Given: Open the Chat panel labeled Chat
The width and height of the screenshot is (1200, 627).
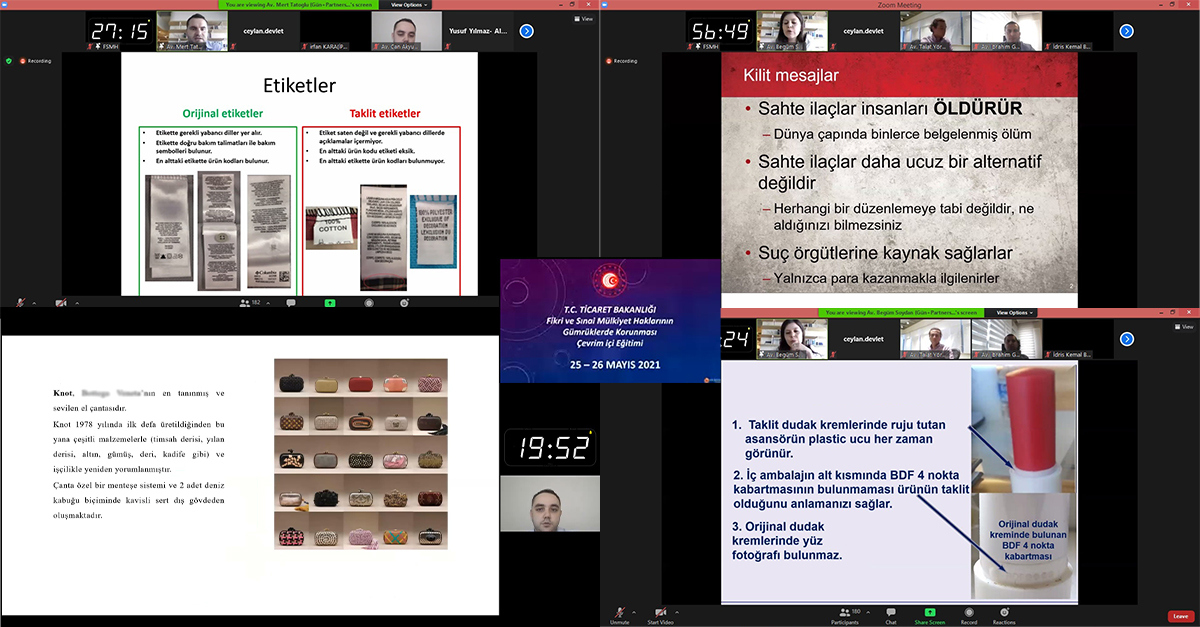Looking at the screenshot, I should [890, 612].
